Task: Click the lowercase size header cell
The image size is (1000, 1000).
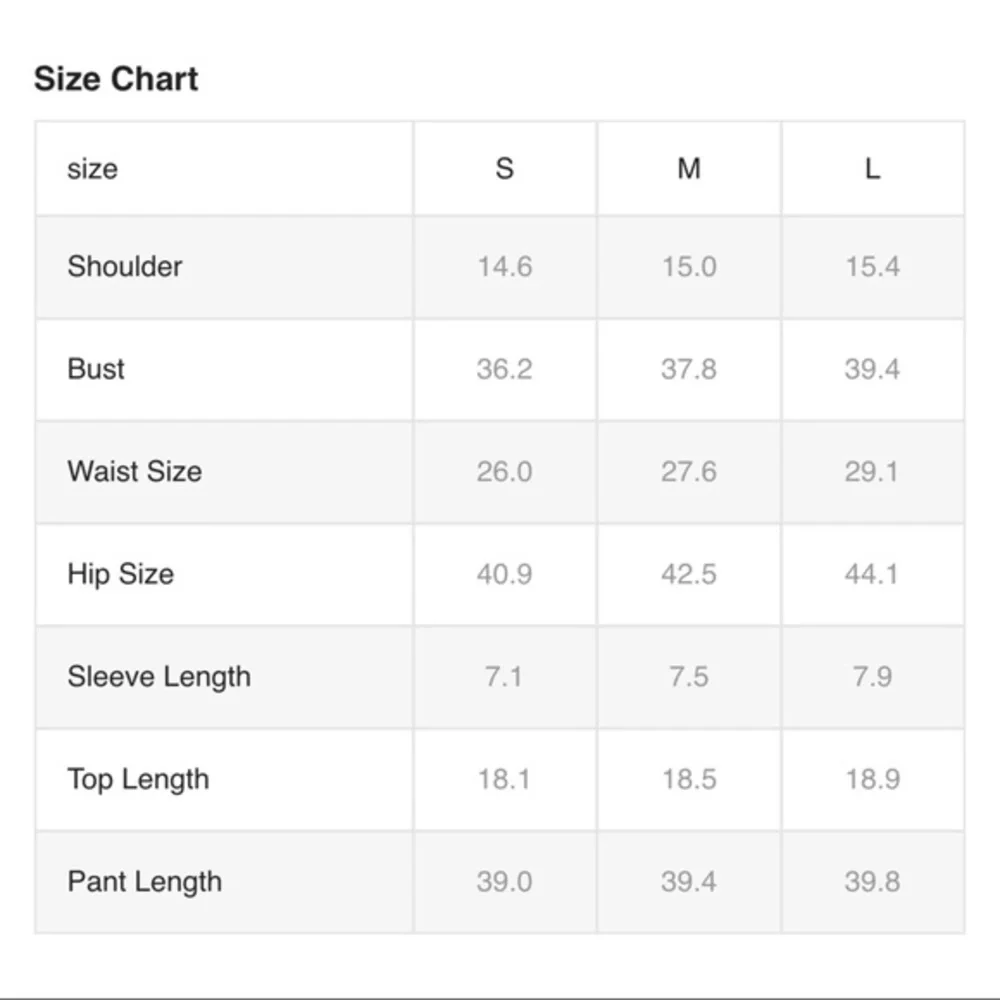Action: [x=92, y=168]
